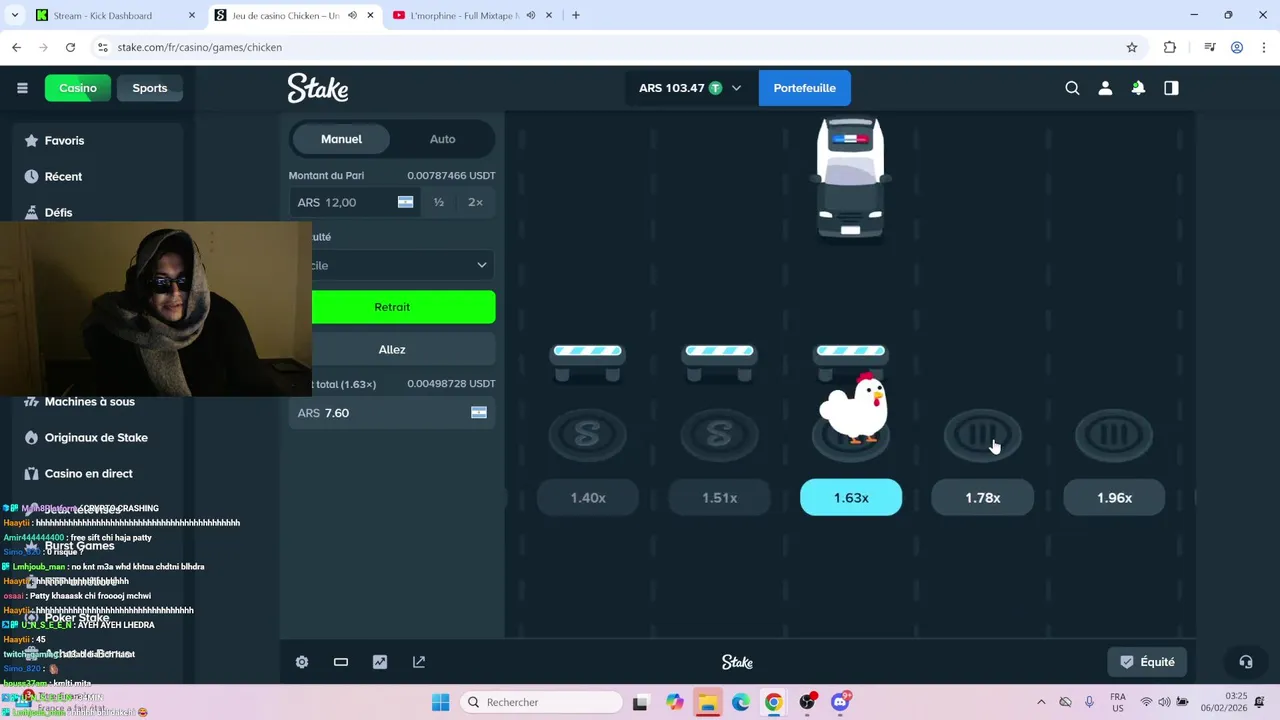Open the ARS 103.47 balance dropdown

691,88
